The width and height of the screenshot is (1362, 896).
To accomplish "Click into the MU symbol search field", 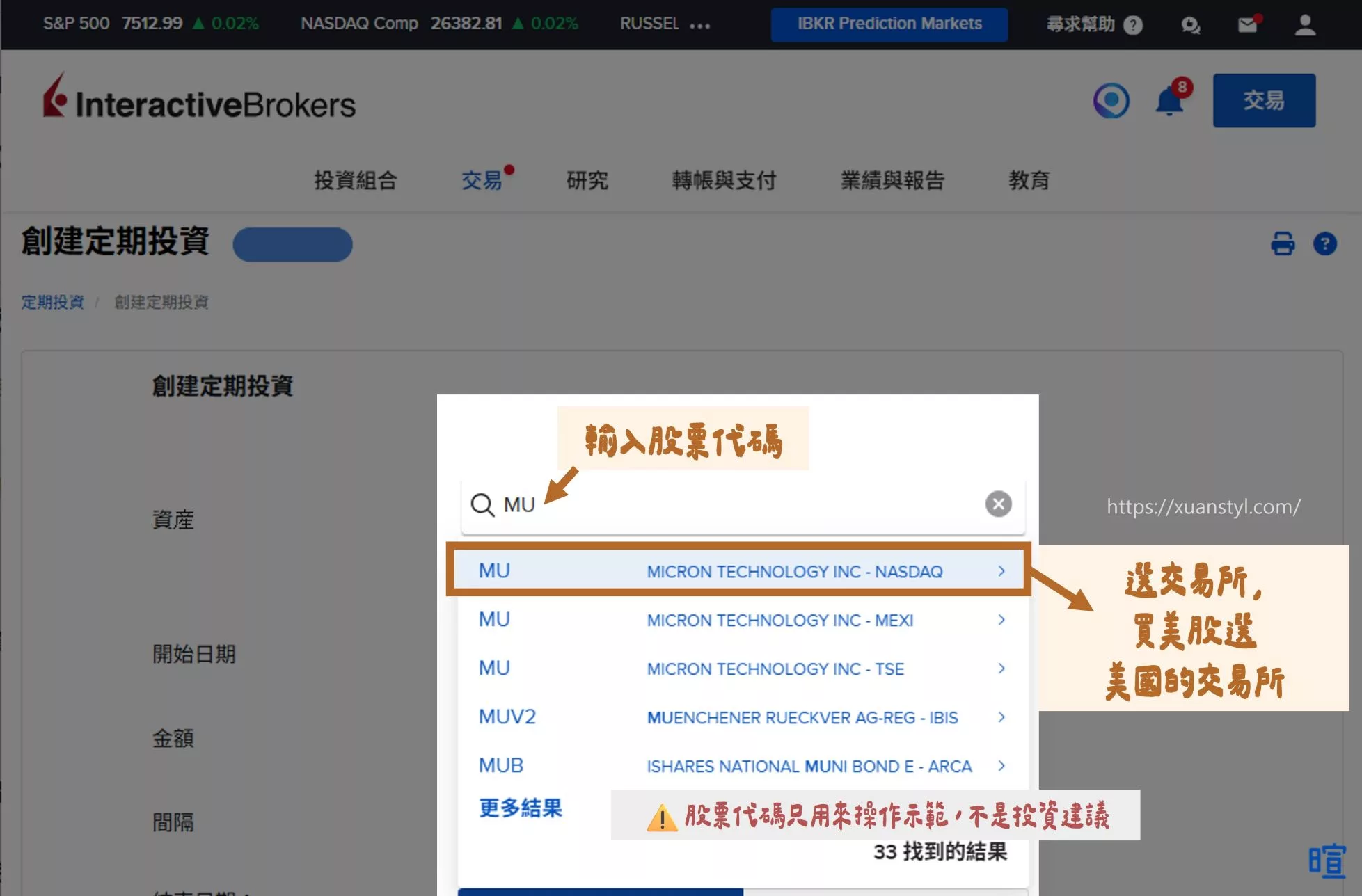I will tap(743, 505).
